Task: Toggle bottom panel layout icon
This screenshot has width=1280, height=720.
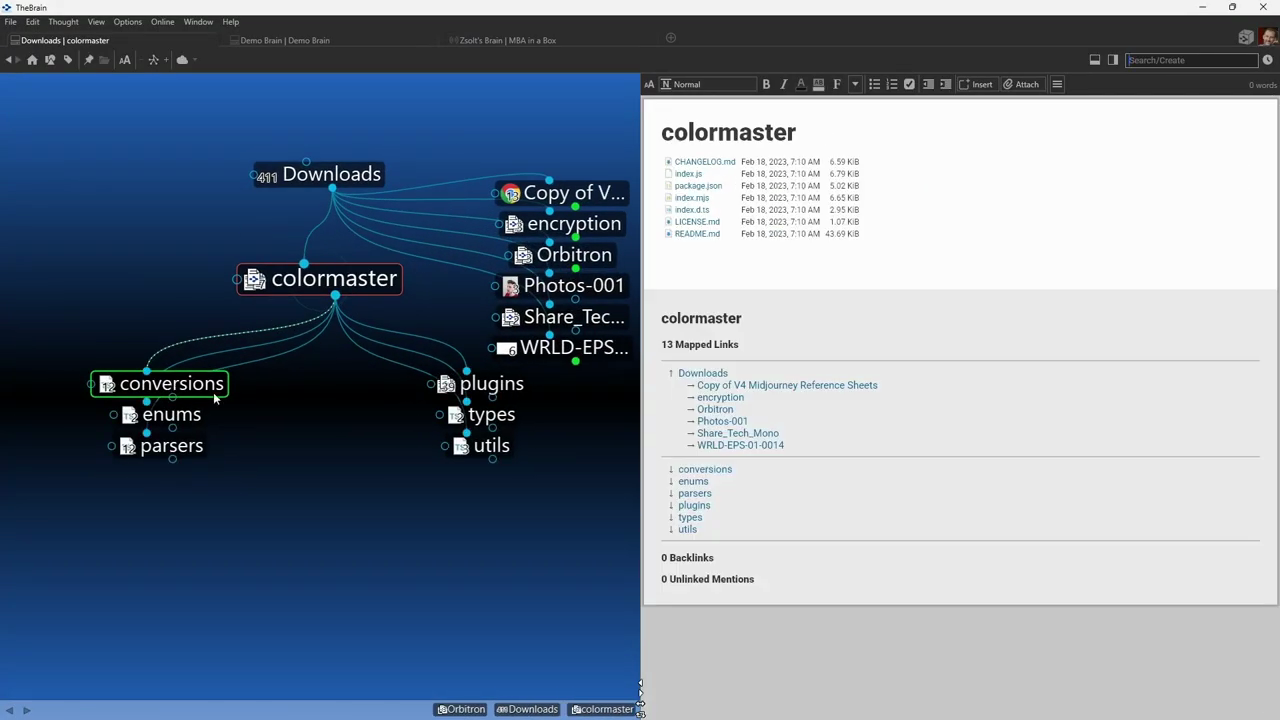Action: pos(1095,60)
